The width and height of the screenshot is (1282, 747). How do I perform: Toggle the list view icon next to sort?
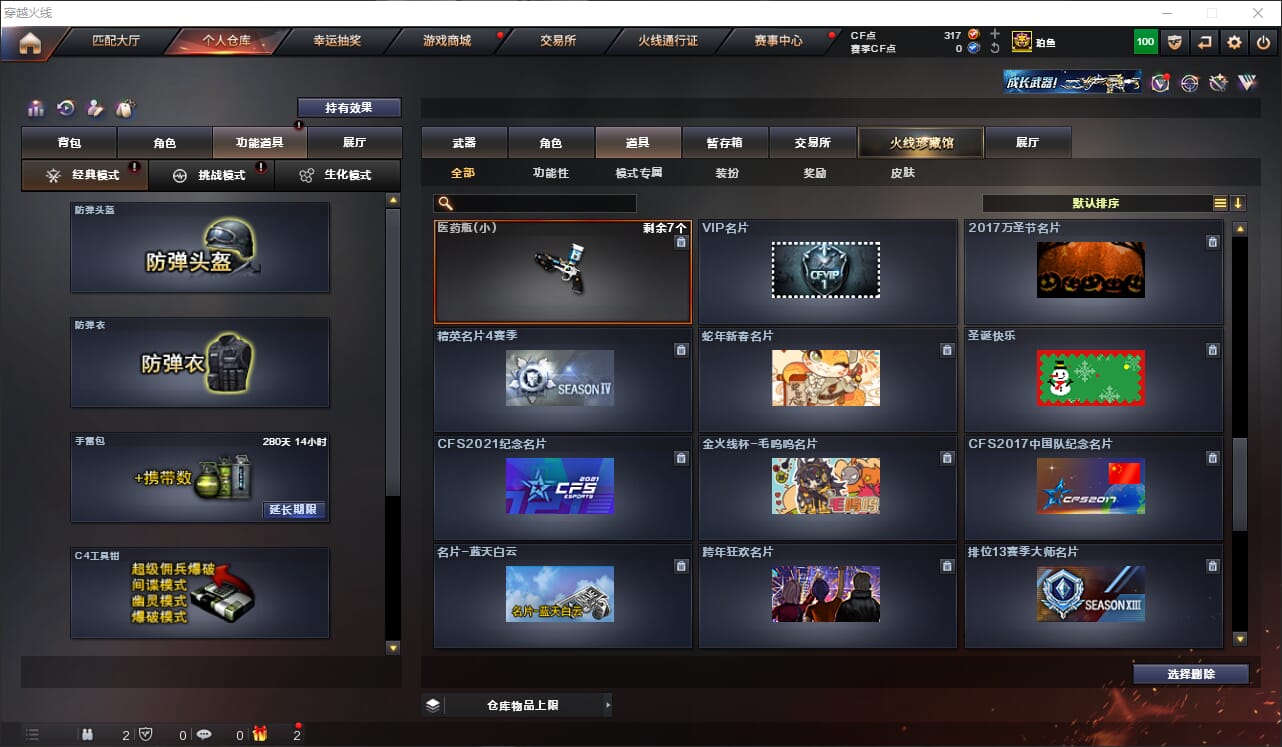click(x=1220, y=203)
